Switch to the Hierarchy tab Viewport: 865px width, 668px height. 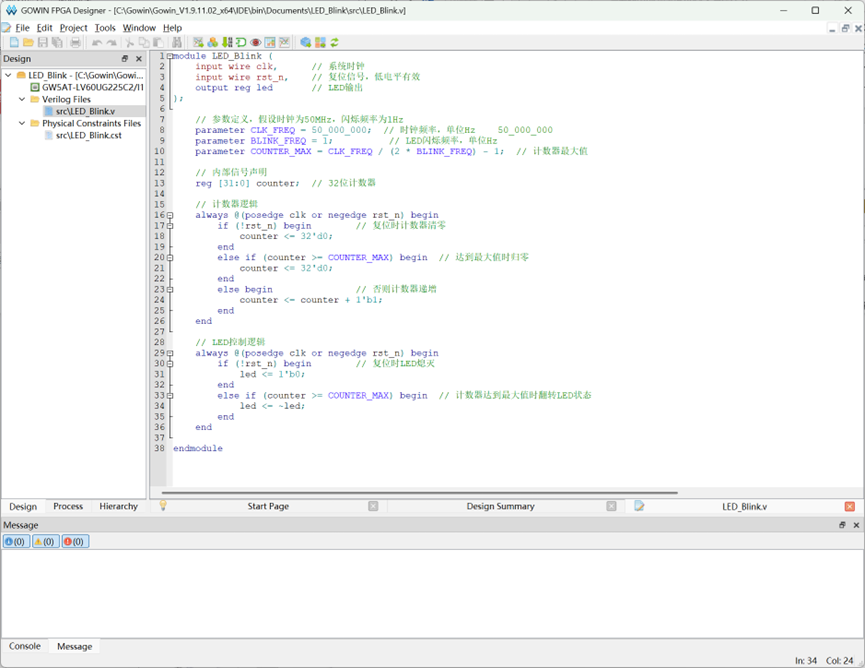118,506
